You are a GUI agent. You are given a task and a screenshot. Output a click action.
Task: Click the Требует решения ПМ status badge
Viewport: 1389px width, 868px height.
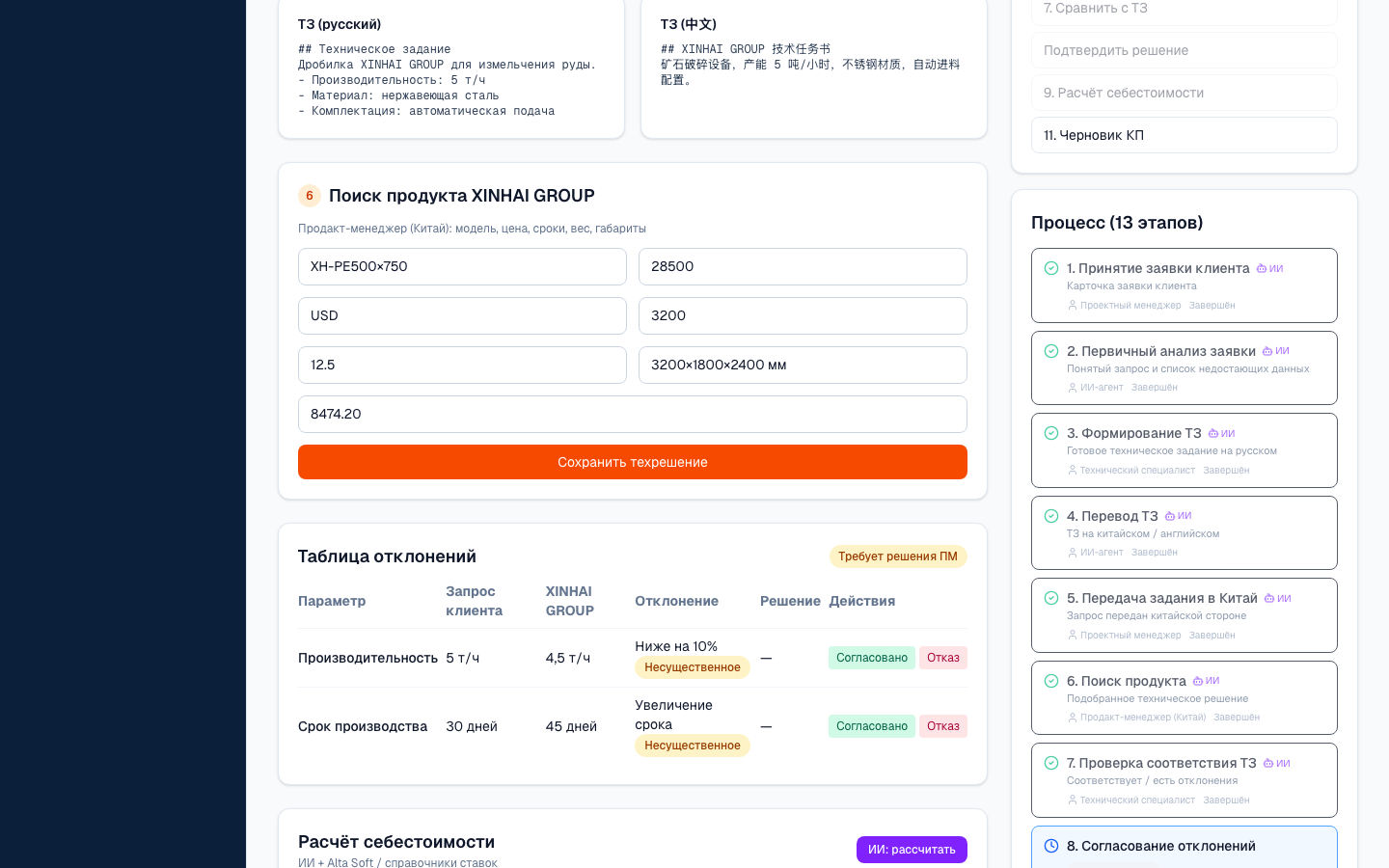[898, 556]
